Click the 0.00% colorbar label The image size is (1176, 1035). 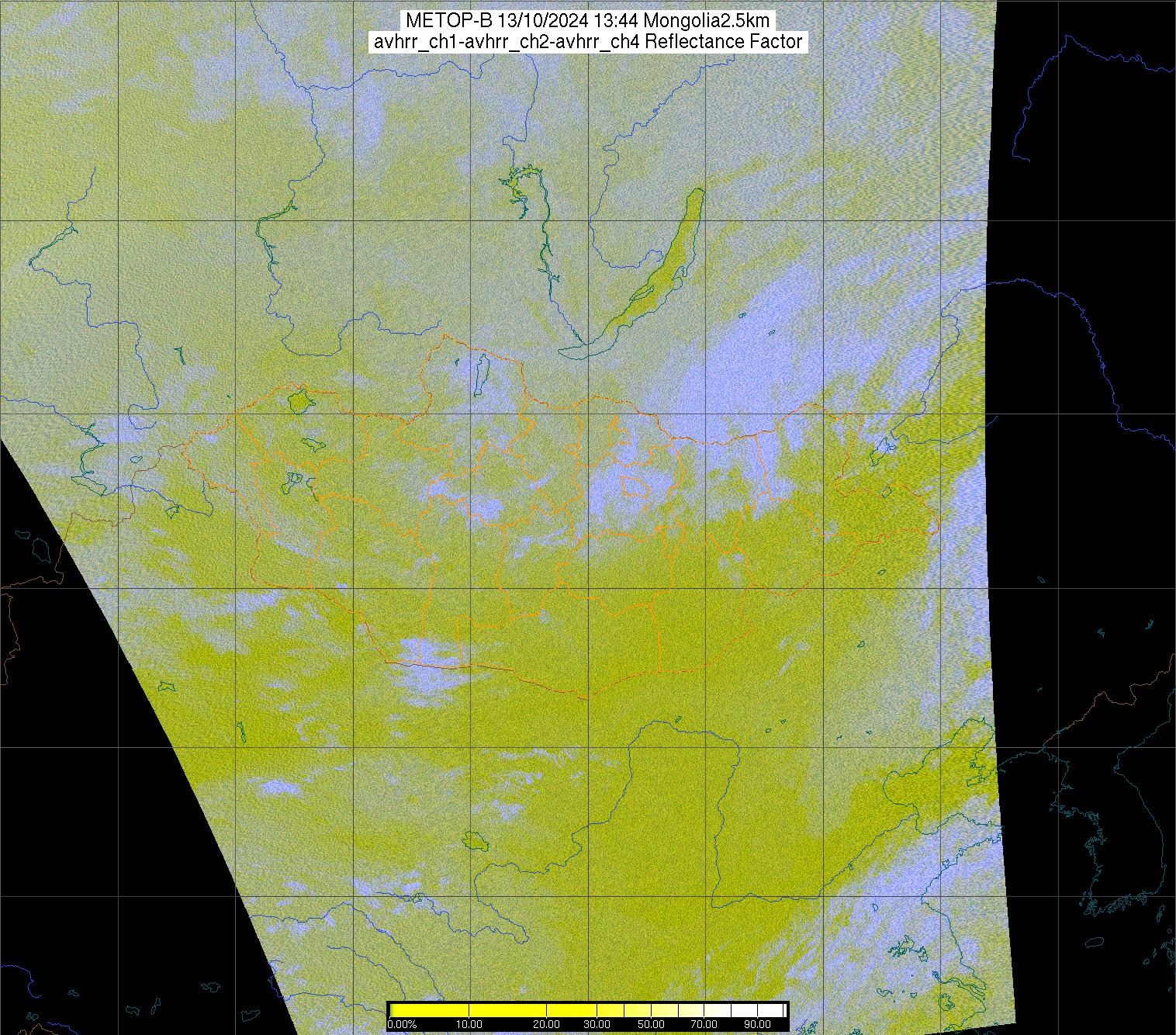click(x=402, y=1025)
